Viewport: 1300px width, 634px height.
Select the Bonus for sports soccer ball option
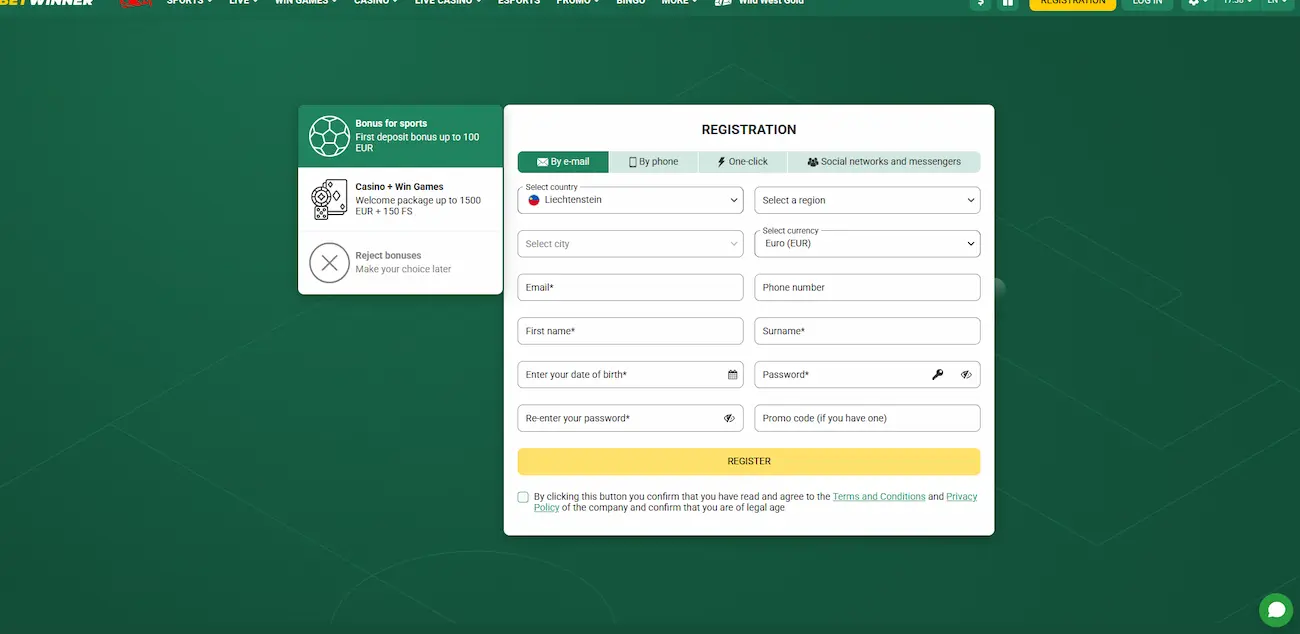point(400,136)
